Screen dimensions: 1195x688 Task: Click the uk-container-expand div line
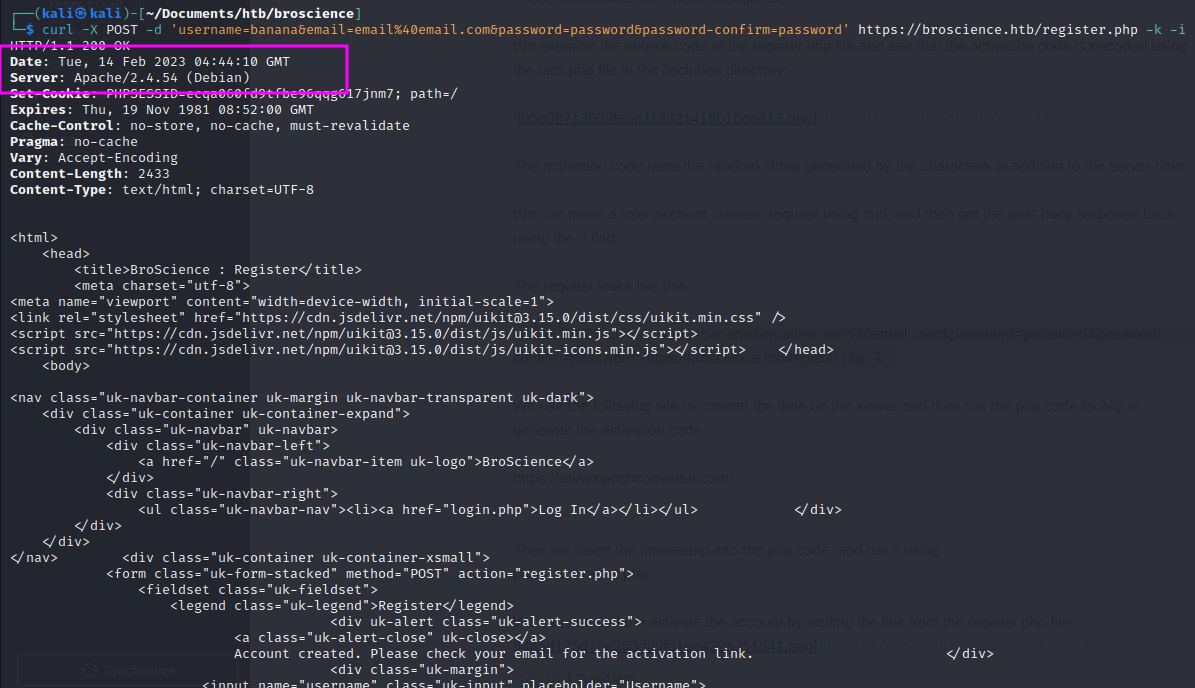226,414
